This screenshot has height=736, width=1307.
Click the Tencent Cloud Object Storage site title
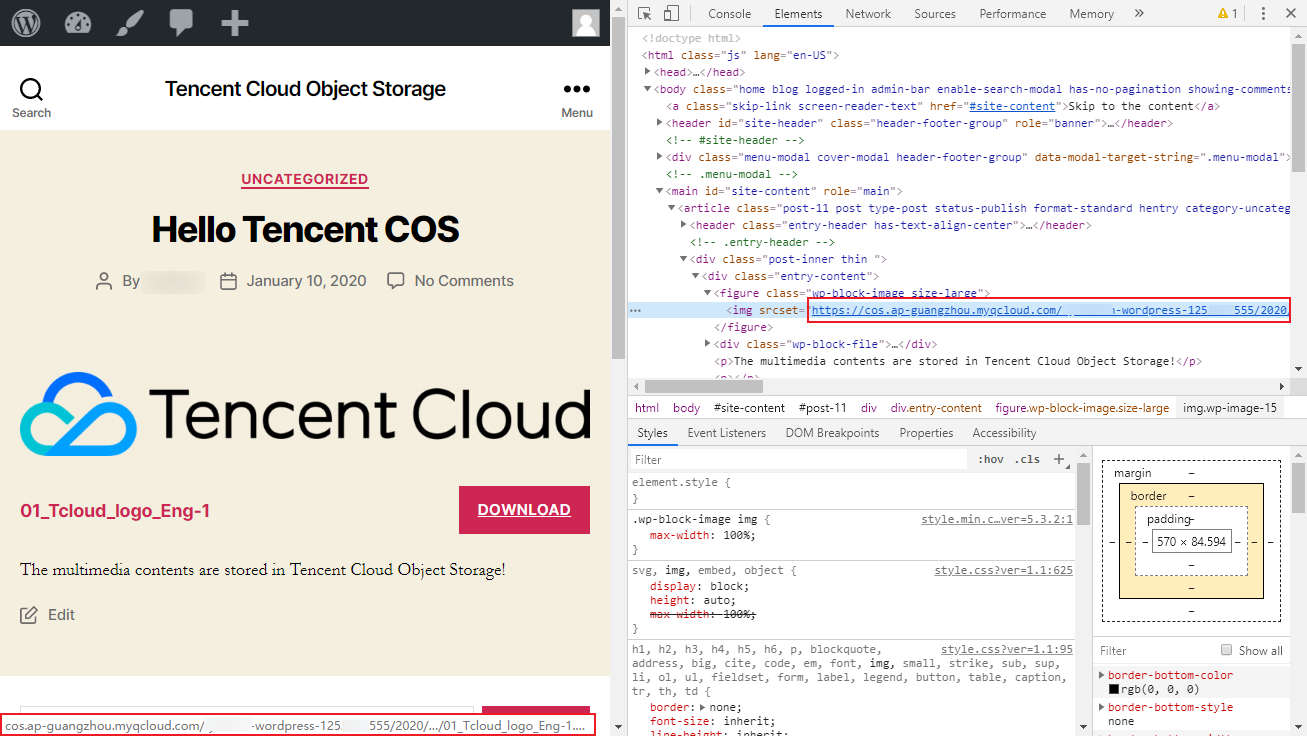(x=305, y=89)
